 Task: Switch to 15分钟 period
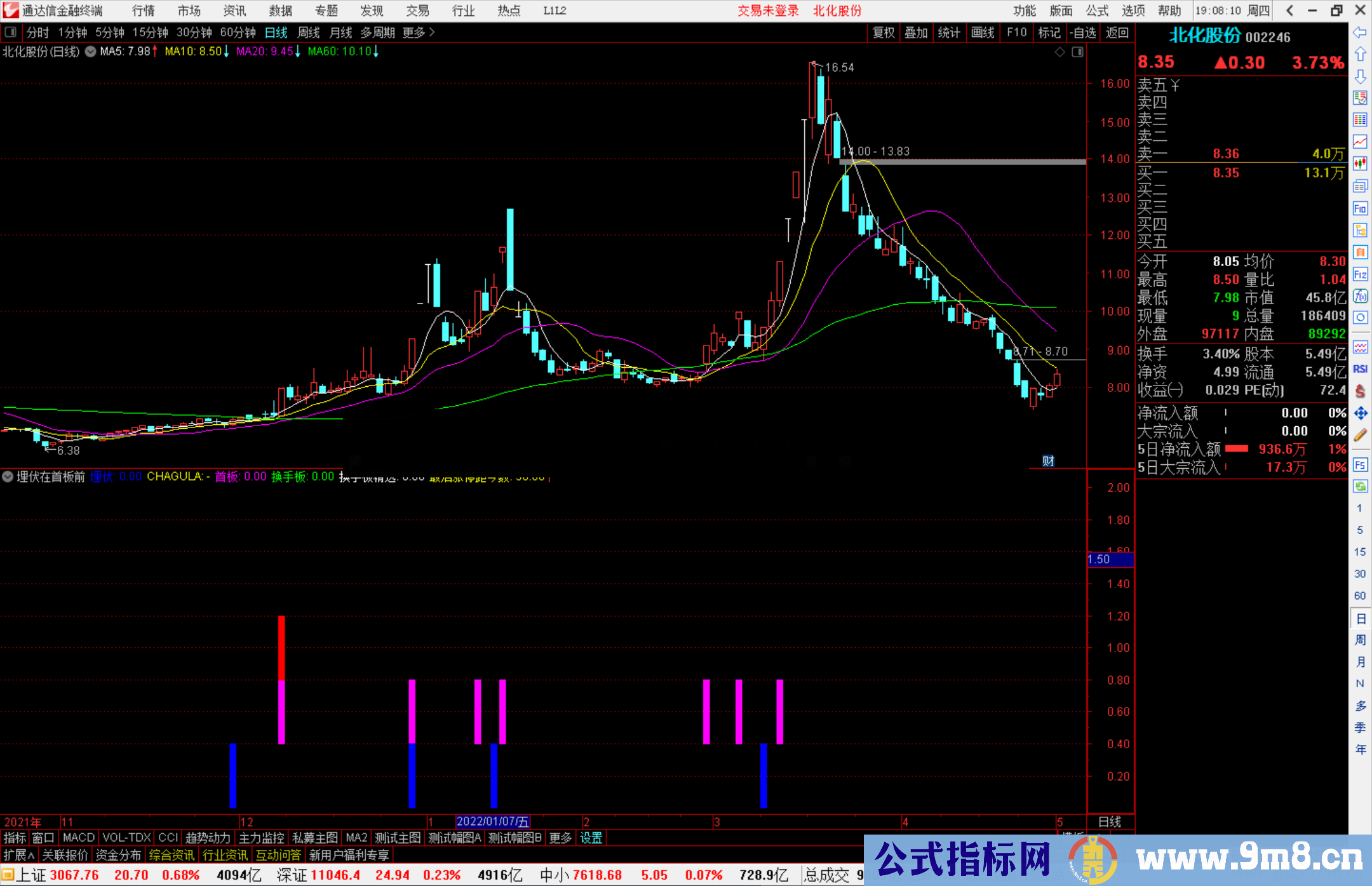[x=150, y=32]
